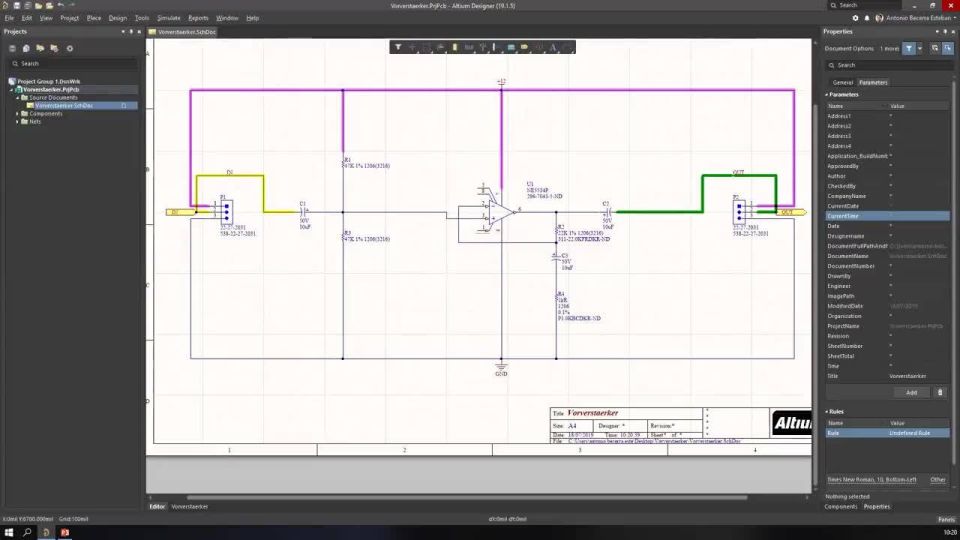Viewport: 960px width, 540px height.
Task: Click the horizontal scrollbar below the schematic
Action: coord(467,498)
